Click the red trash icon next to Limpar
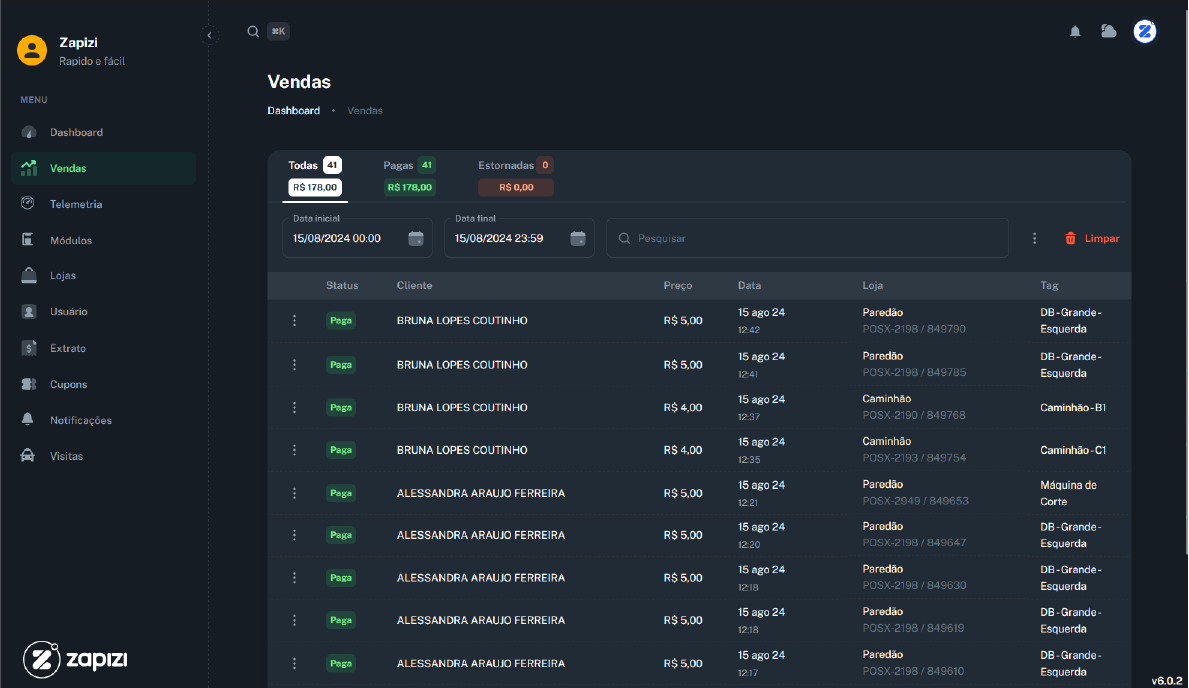The width and height of the screenshot is (1189, 688). (x=1071, y=238)
